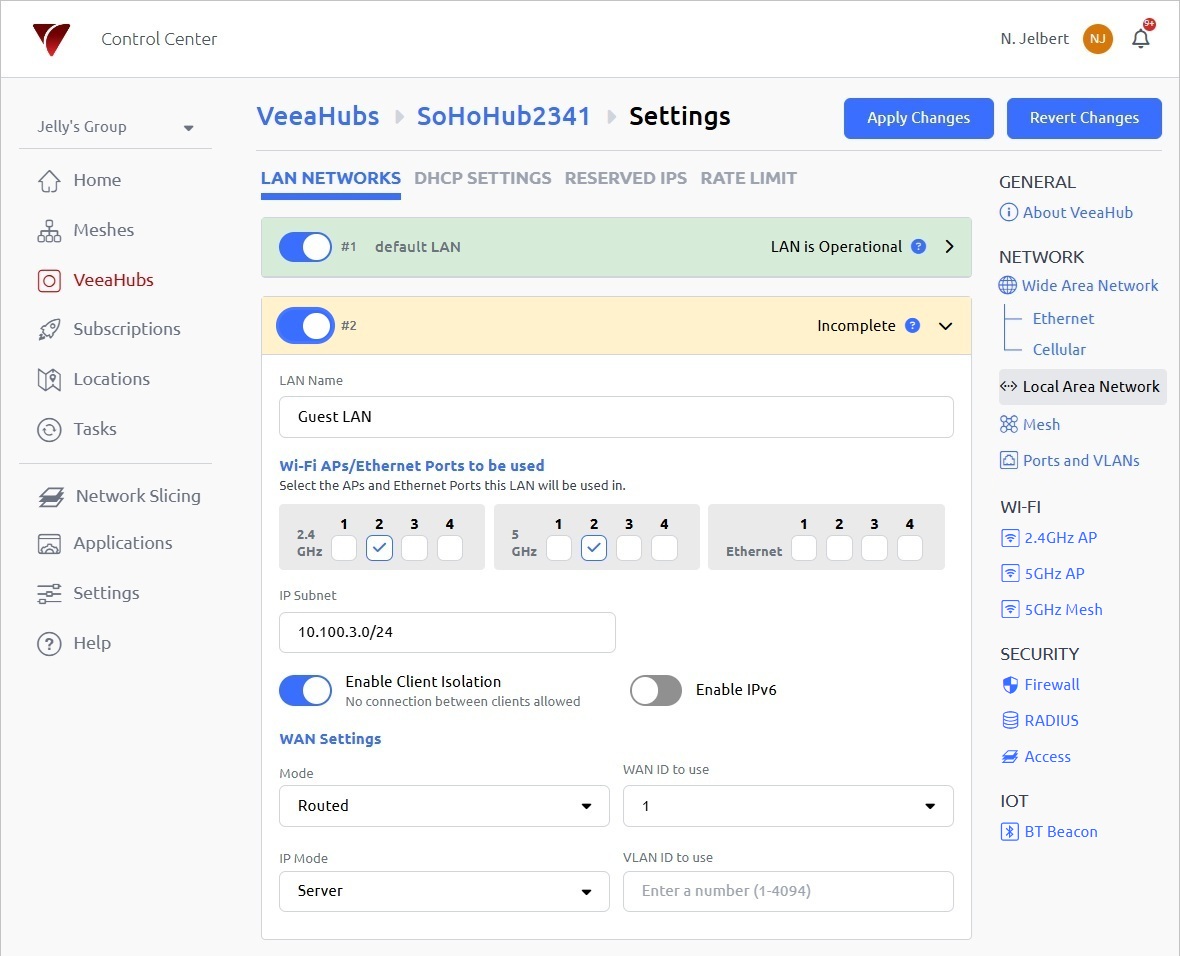Image resolution: width=1180 pixels, height=956 pixels.
Task: Select Local Area Network in right menu
Action: [x=1082, y=387]
